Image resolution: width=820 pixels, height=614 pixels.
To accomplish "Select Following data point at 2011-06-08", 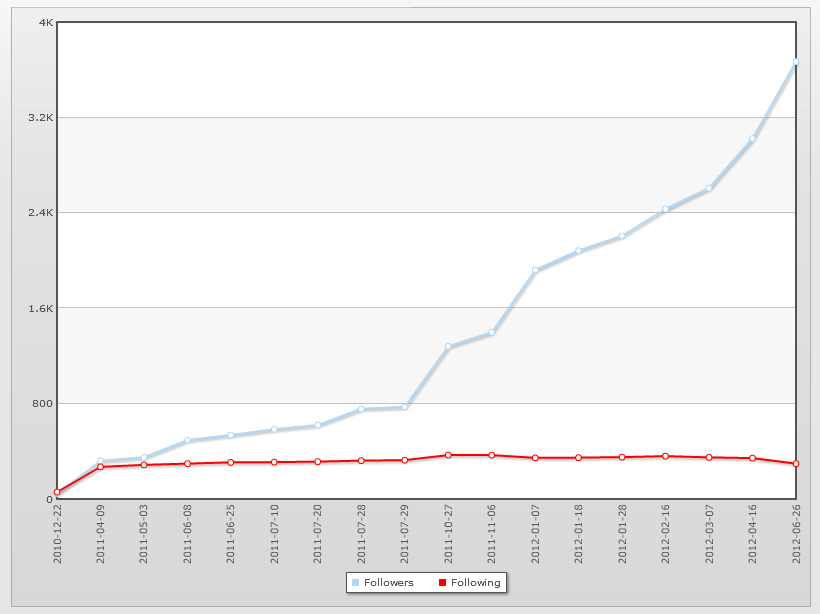I will click(187, 463).
